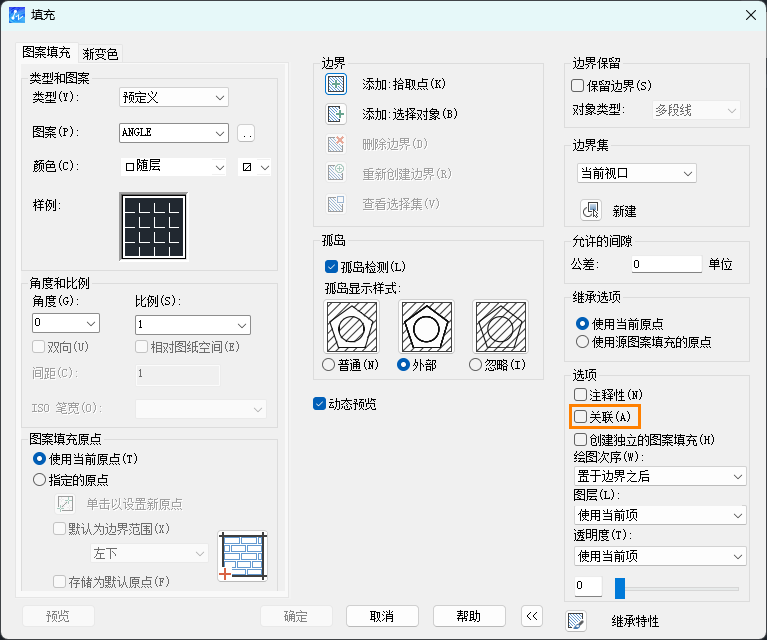Select the Normal (普通) island style image
Screen dimensions: 767x640
[352, 327]
